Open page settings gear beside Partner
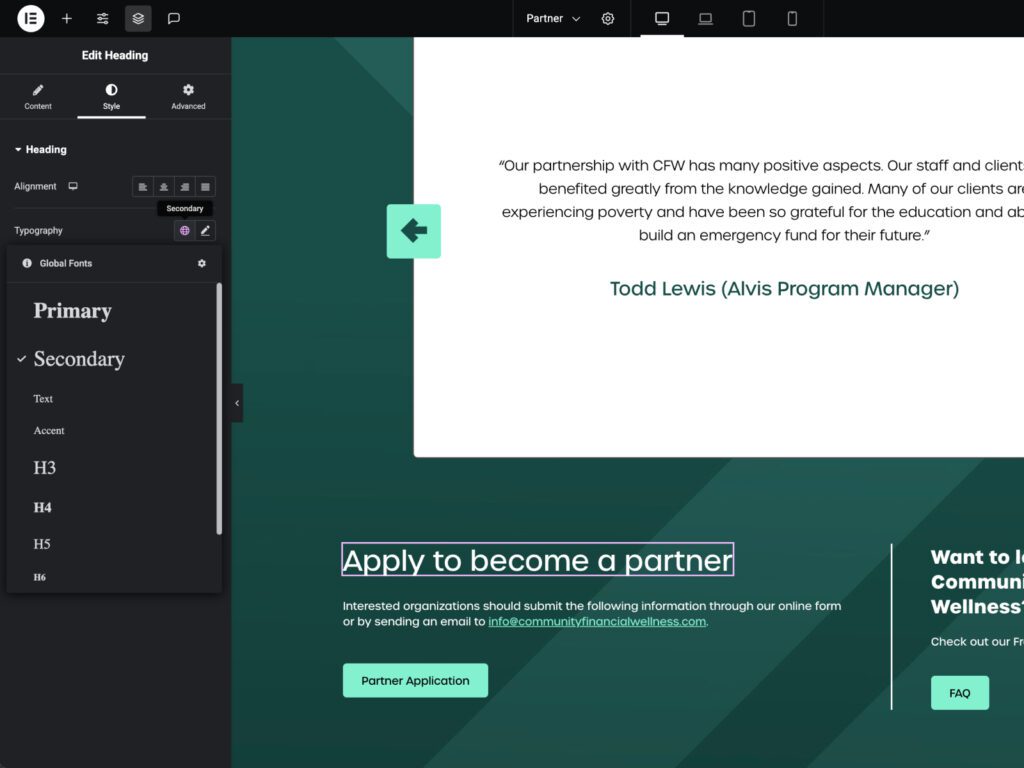This screenshot has width=1024, height=768. pos(608,18)
